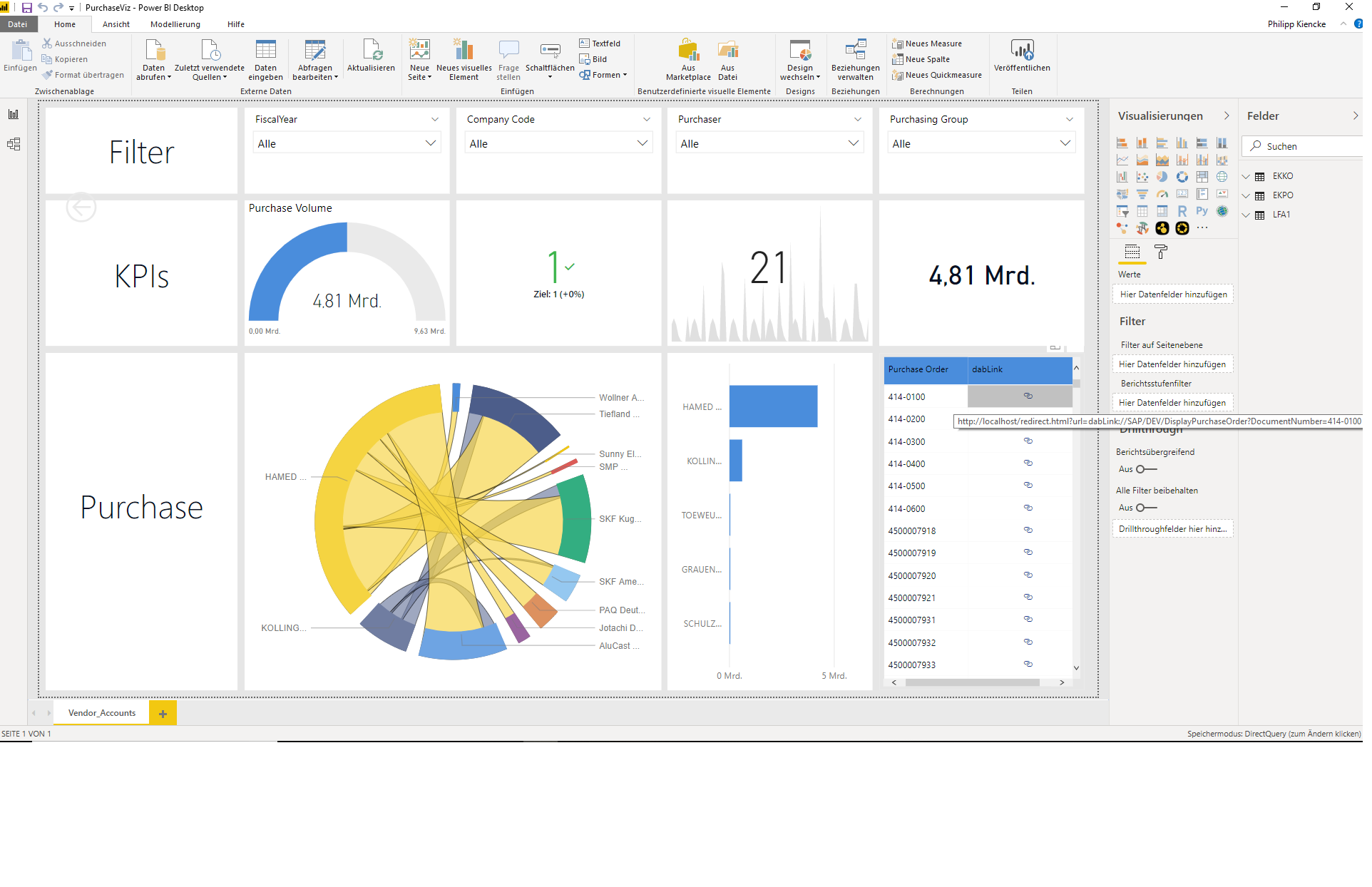
Task: Select the gauge visualization icon
Action: click(1162, 194)
